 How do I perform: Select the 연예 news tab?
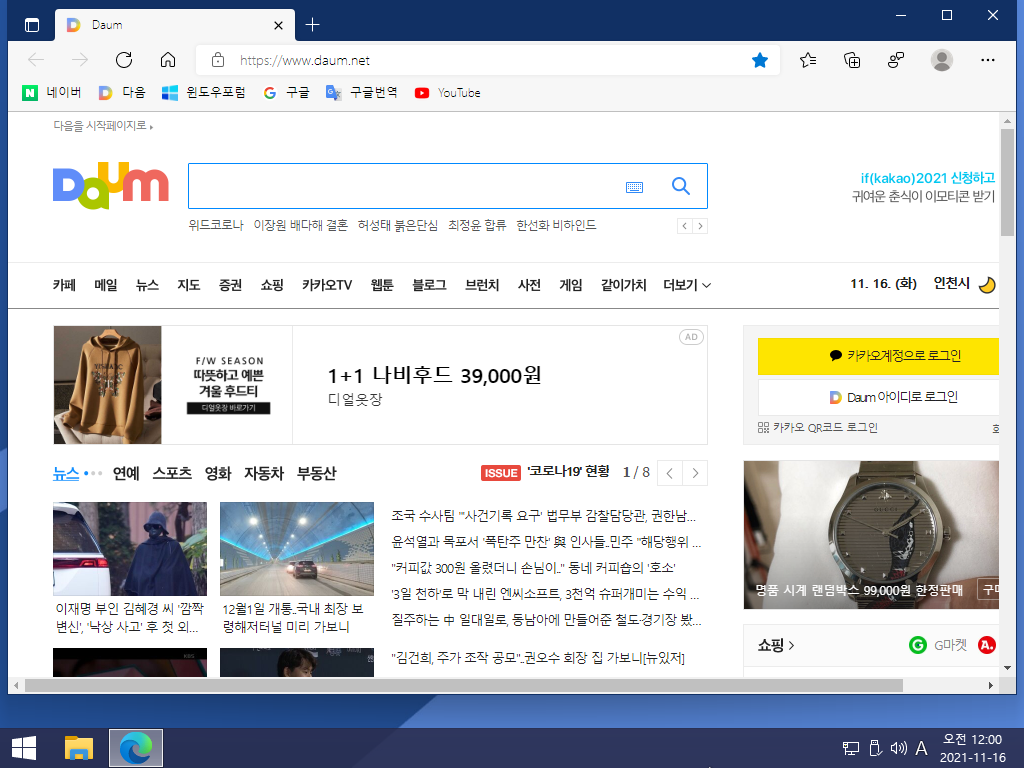(x=126, y=473)
